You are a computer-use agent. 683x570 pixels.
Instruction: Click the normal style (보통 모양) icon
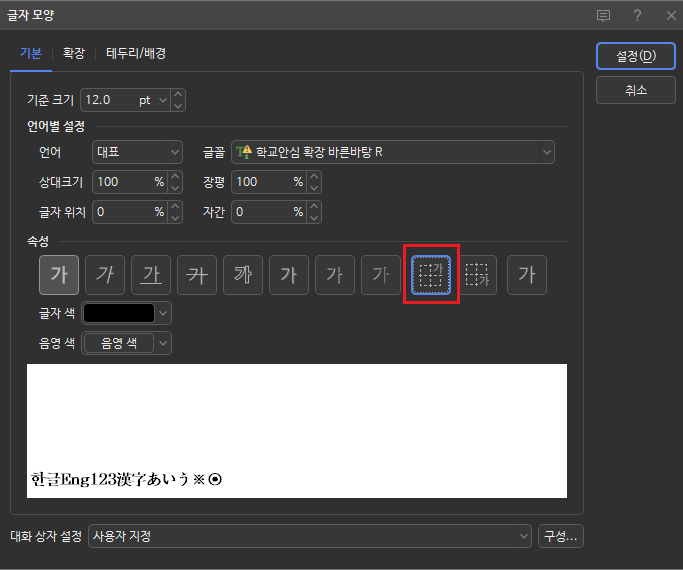[x=527, y=275]
